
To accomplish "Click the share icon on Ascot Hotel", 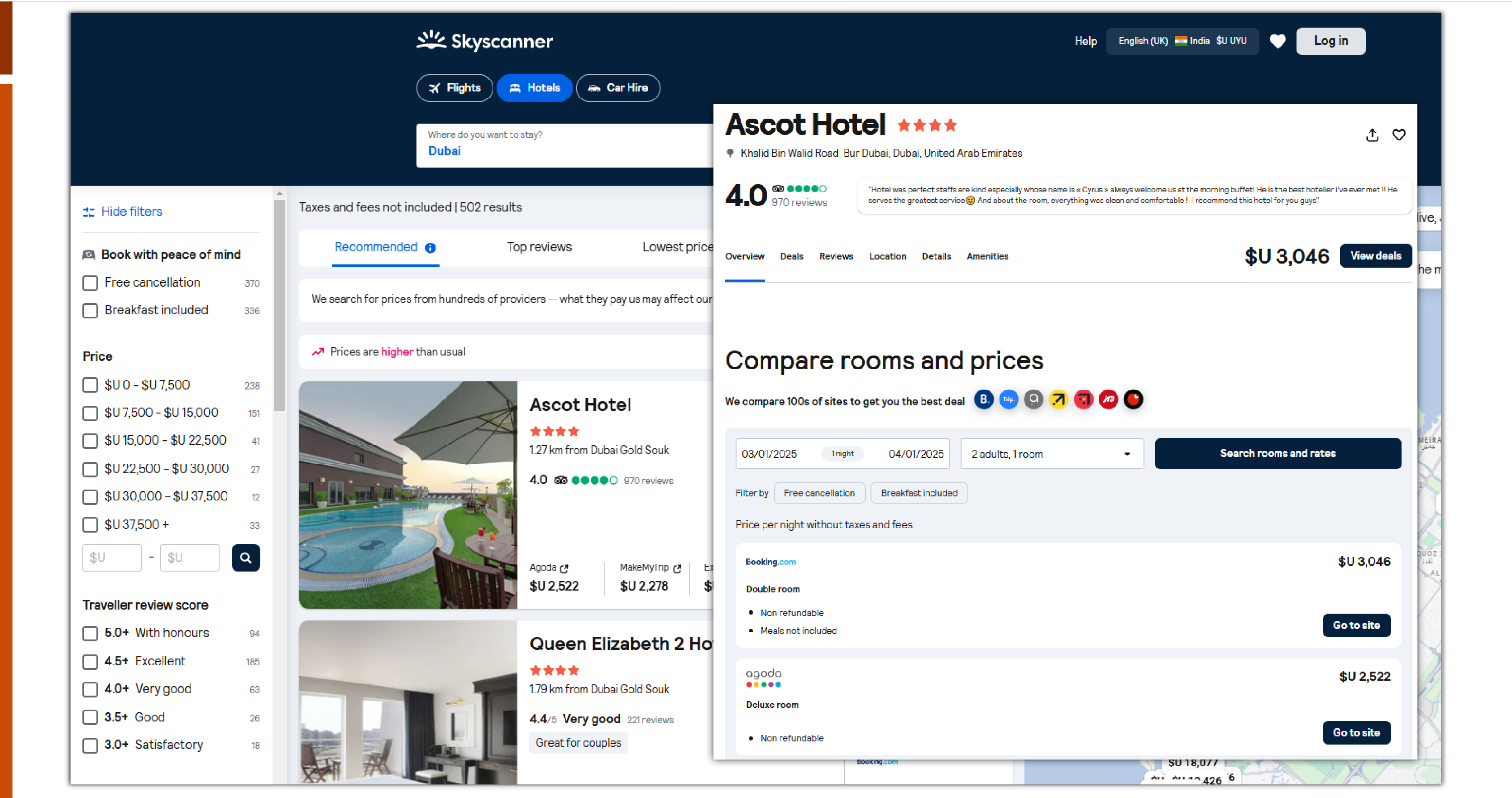I will (1372, 135).
